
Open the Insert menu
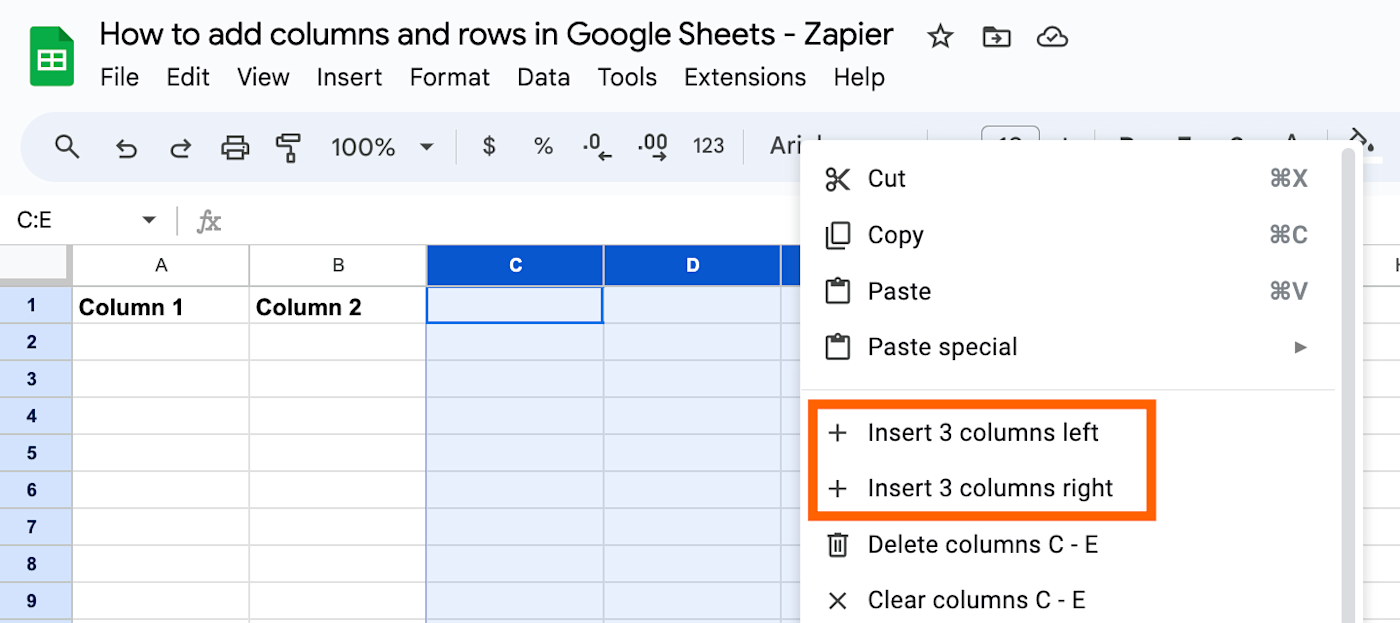[x=349, y=77]
